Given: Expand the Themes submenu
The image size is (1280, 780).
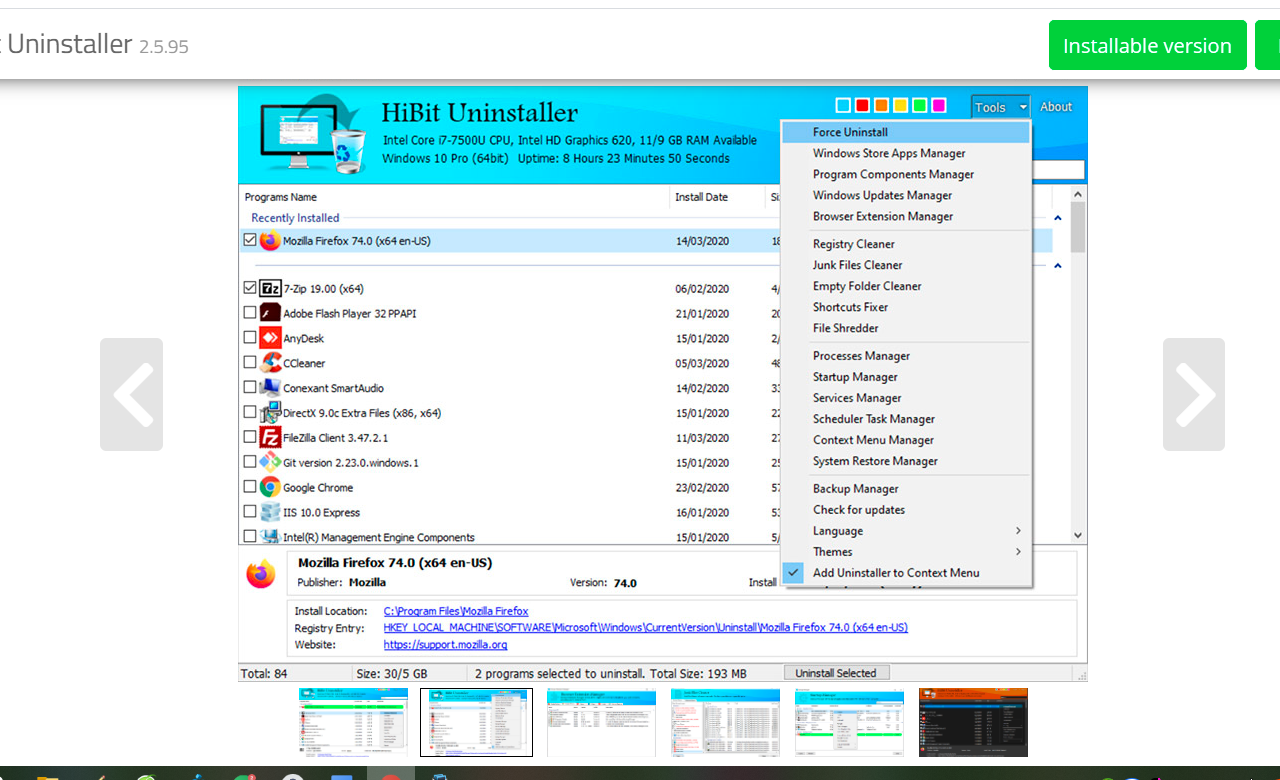Looking at the screenshot, I should point(834,551).
